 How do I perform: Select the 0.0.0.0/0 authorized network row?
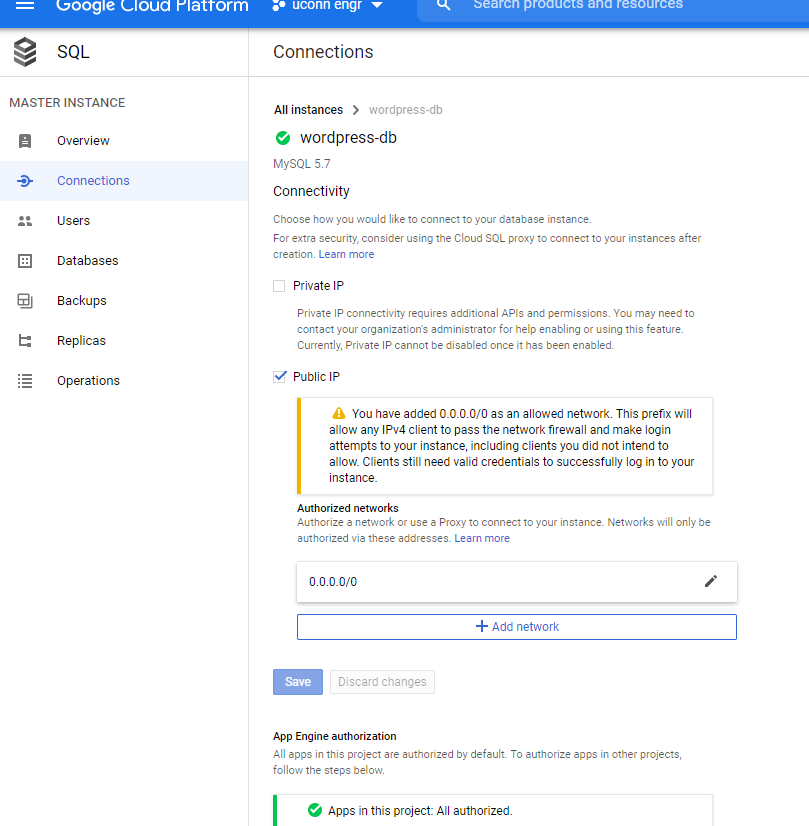pyautogui.click(x=517, y=582)
